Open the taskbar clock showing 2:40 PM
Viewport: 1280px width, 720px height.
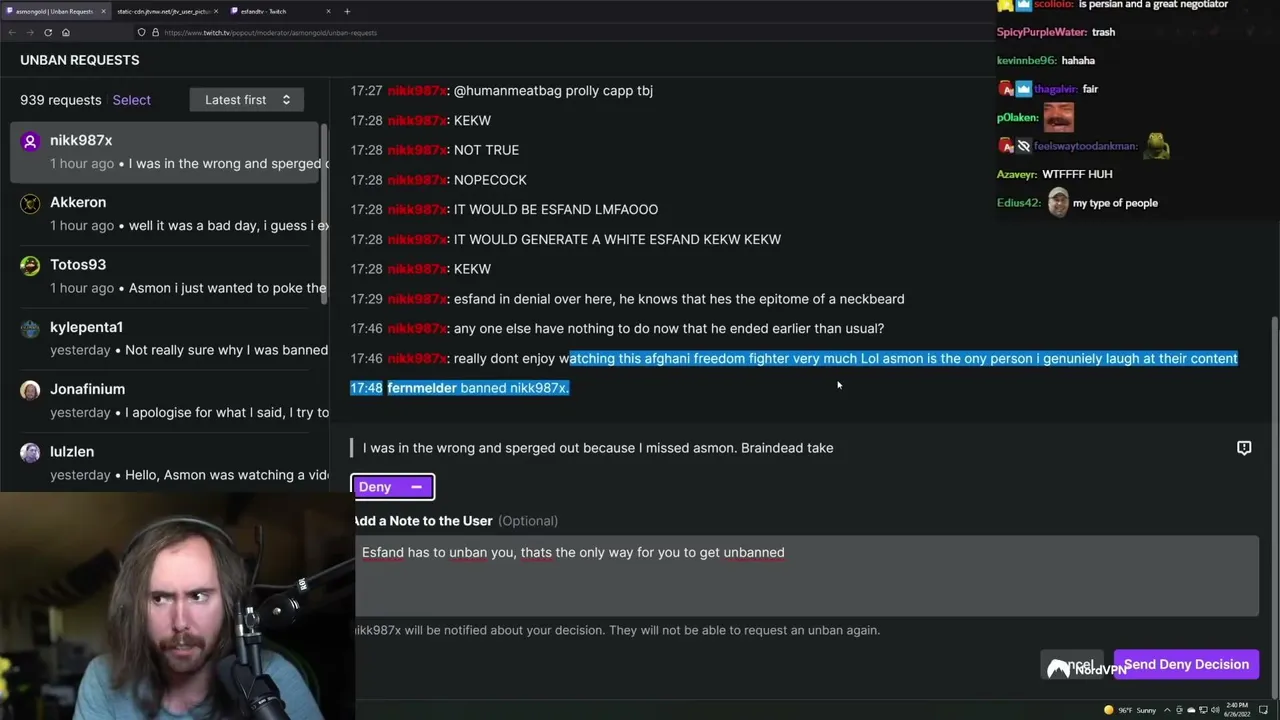tap(1235, 710)
